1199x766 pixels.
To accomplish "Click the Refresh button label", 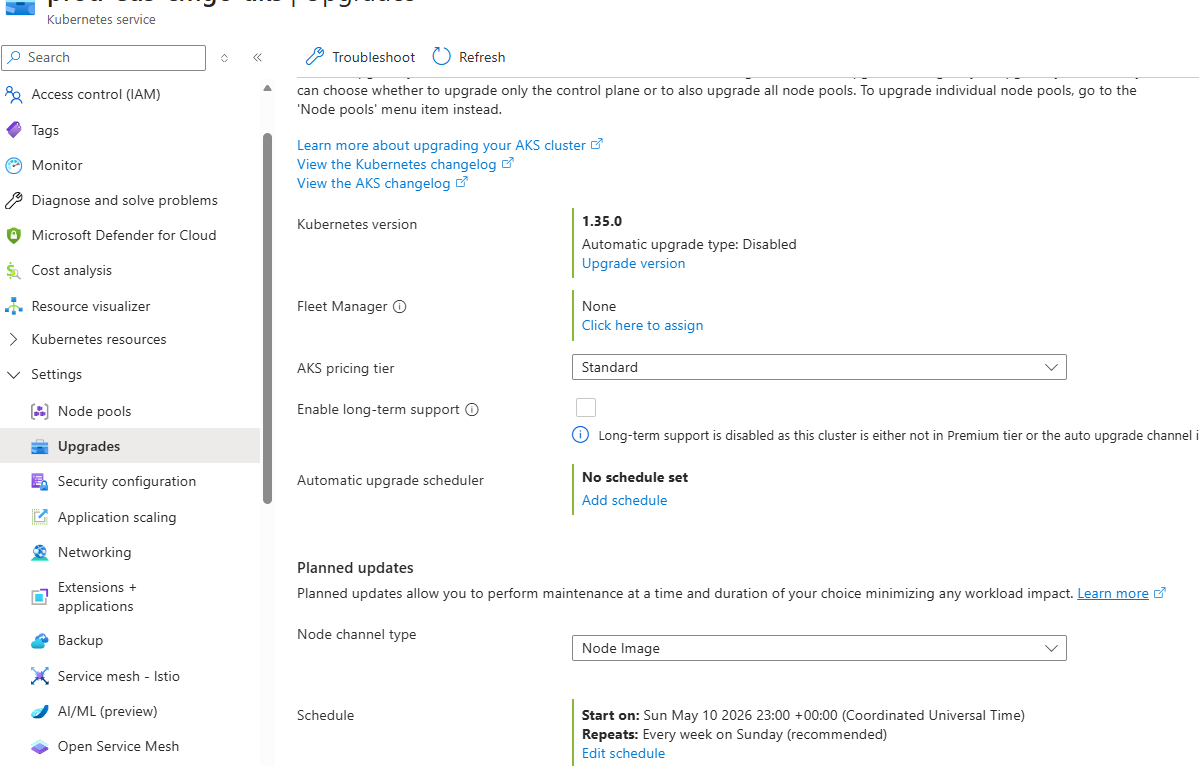I will click(482, 57).
